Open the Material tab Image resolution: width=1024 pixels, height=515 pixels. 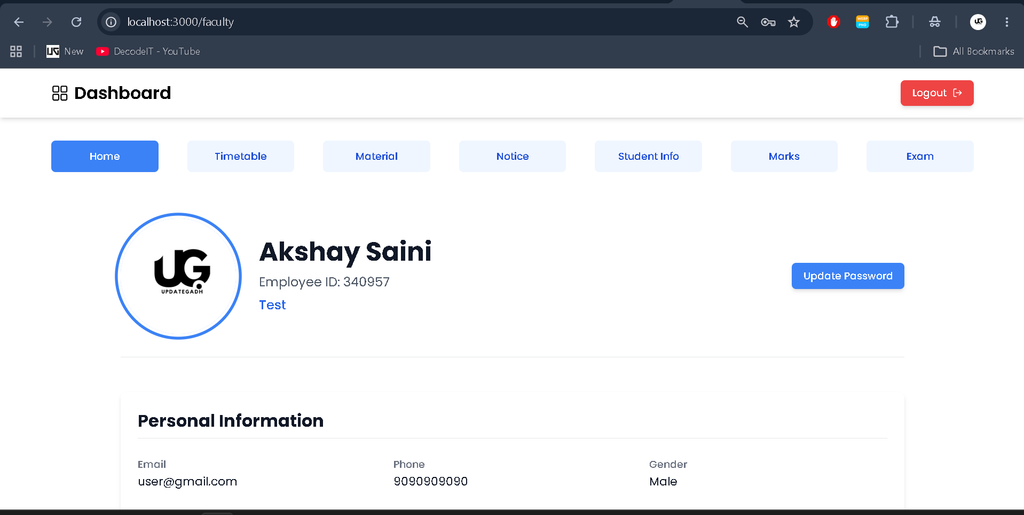point(376,157)
